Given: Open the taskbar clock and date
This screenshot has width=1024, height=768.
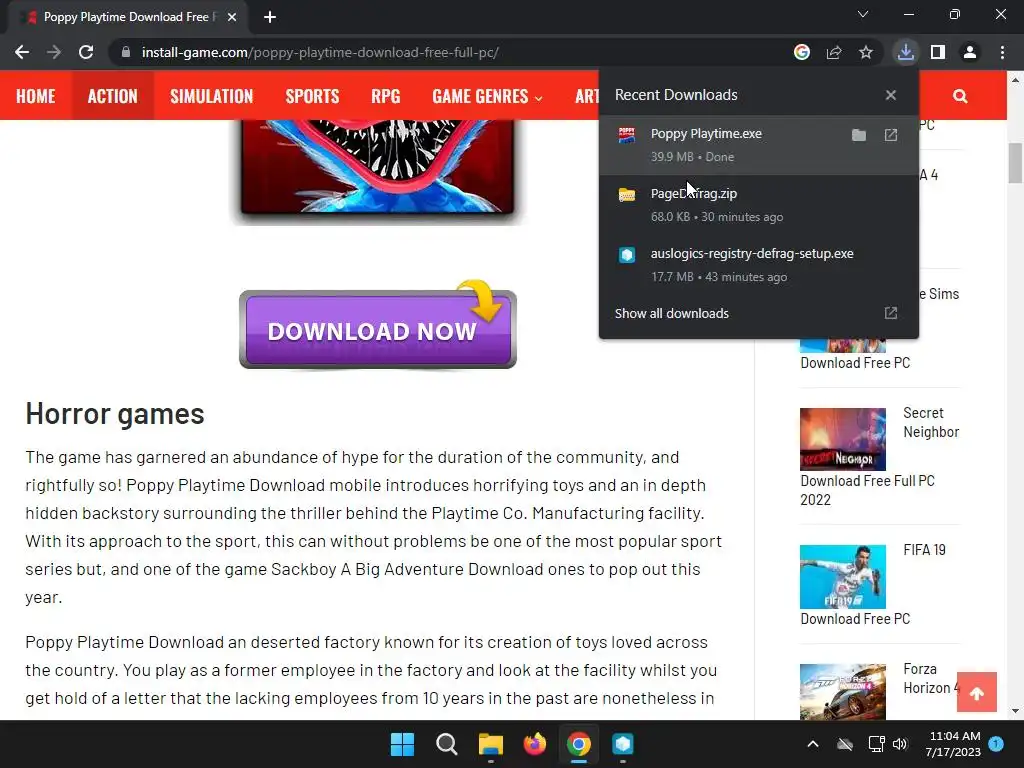Looking at the screenshot, I should (x=953, y=744).
